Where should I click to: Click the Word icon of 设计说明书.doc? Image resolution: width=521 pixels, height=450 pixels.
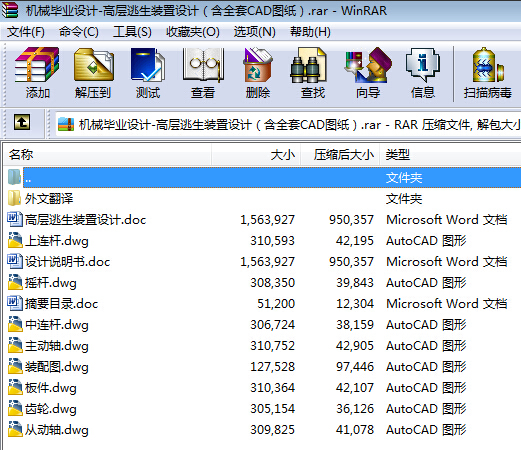coord(14,261)
